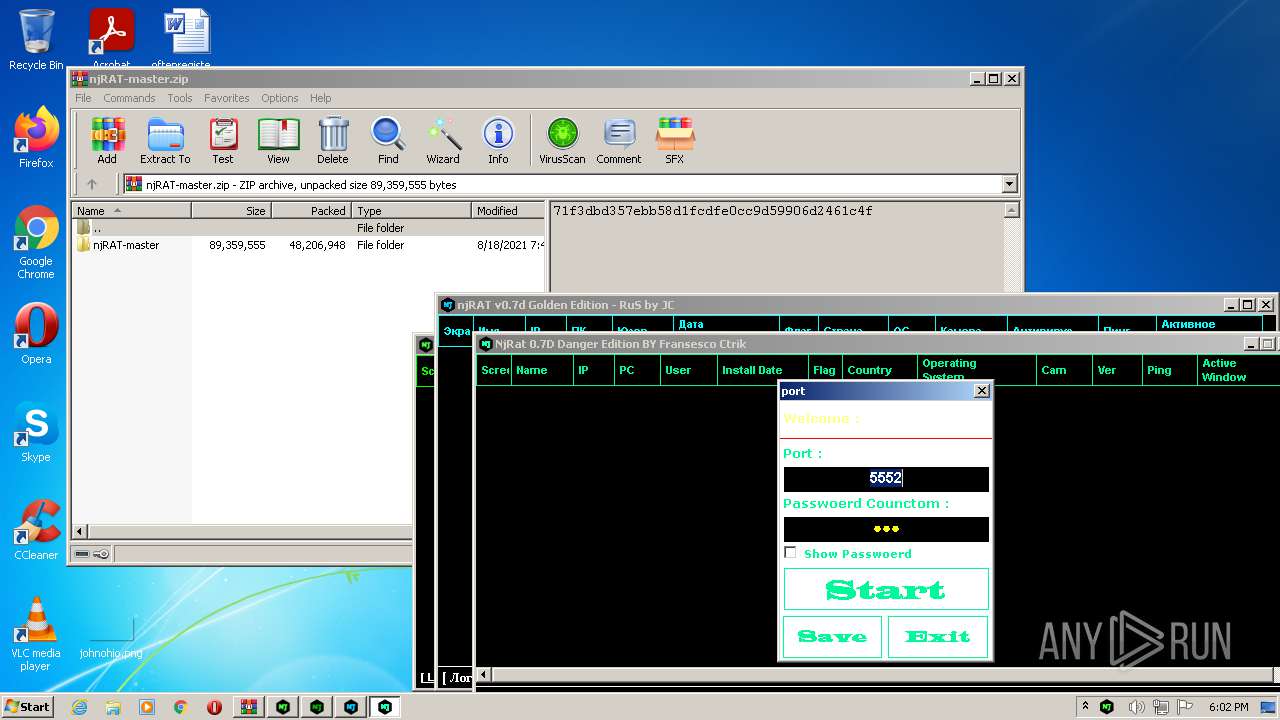The image size is (1280, 720).
Task: Open the Find magnifier icon
Action: (x=388, y=140)
